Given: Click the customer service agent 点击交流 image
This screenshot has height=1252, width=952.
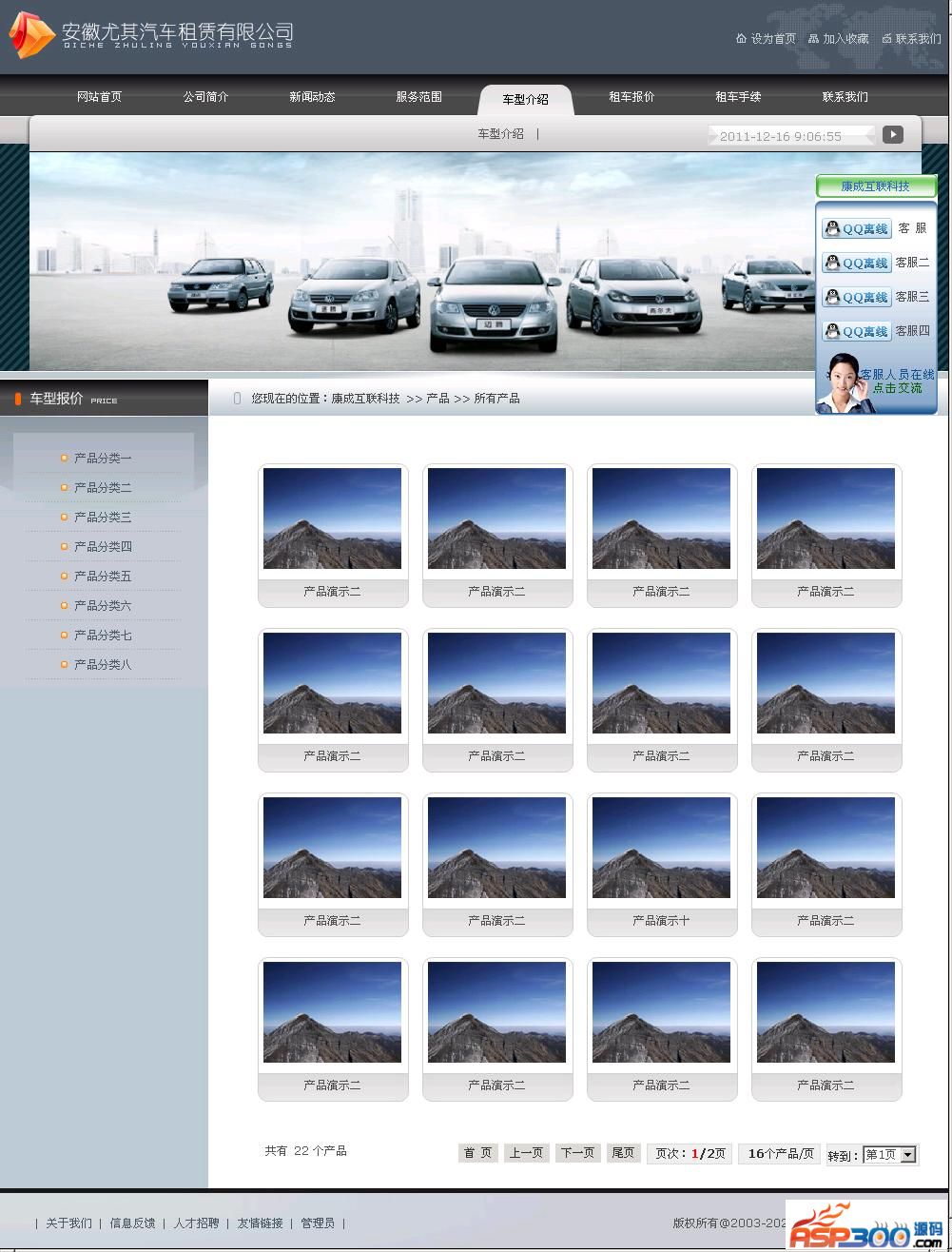Looking at the screenshot, I should [876, 383].
